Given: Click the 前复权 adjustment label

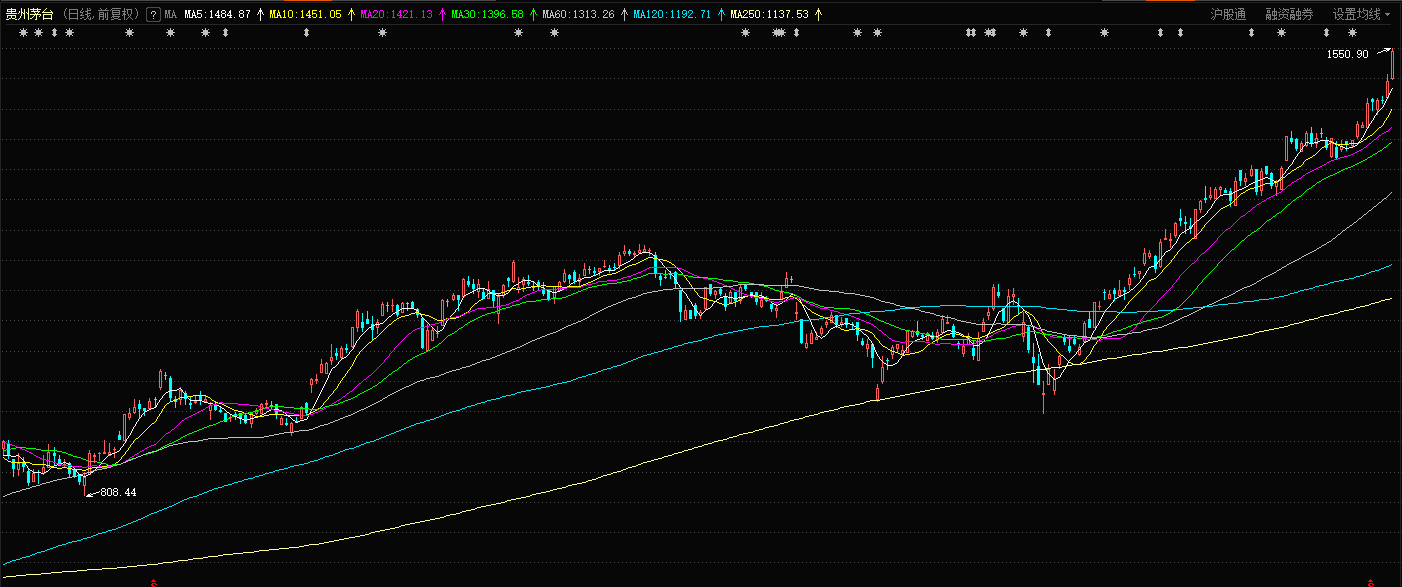Looking at the screenshot, I should click(x=118, y=15).
